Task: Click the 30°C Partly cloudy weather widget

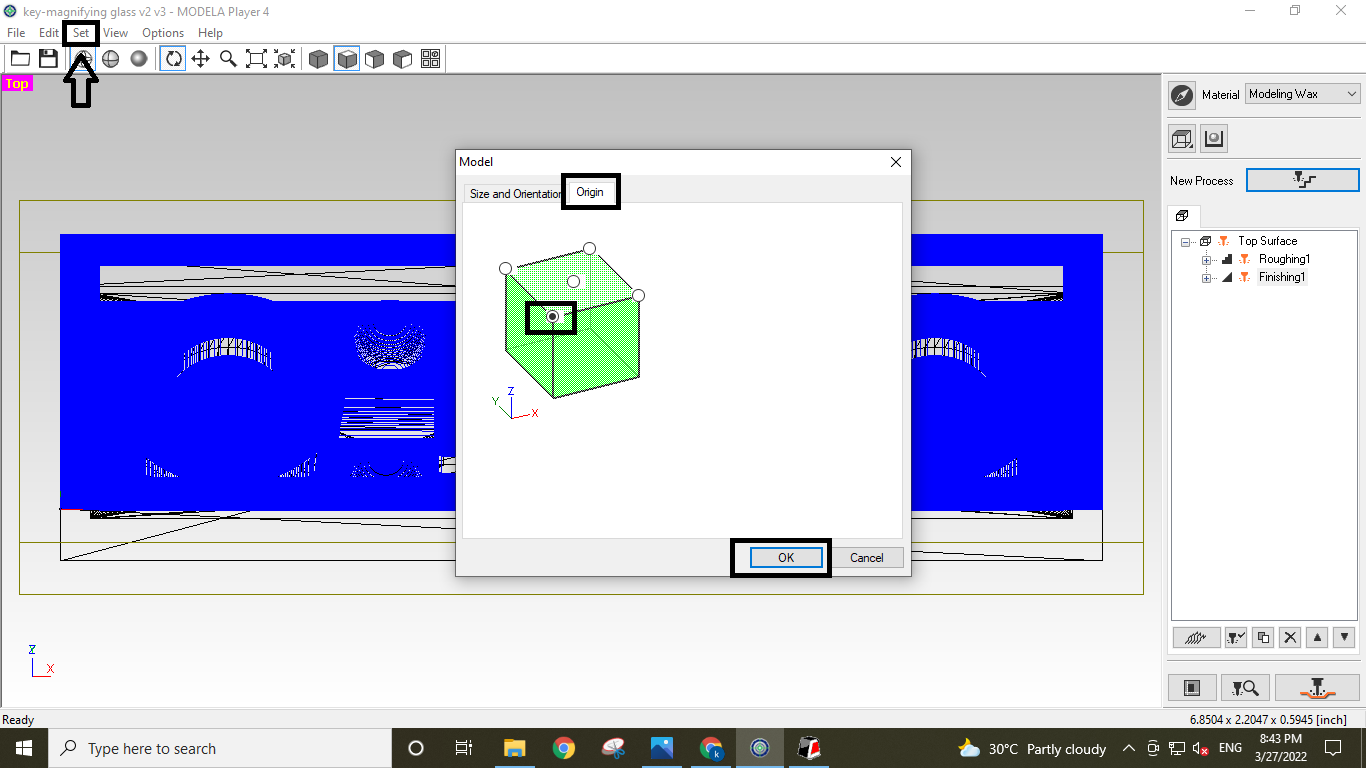Action: pyautogui.click(x=1032, y=748)
